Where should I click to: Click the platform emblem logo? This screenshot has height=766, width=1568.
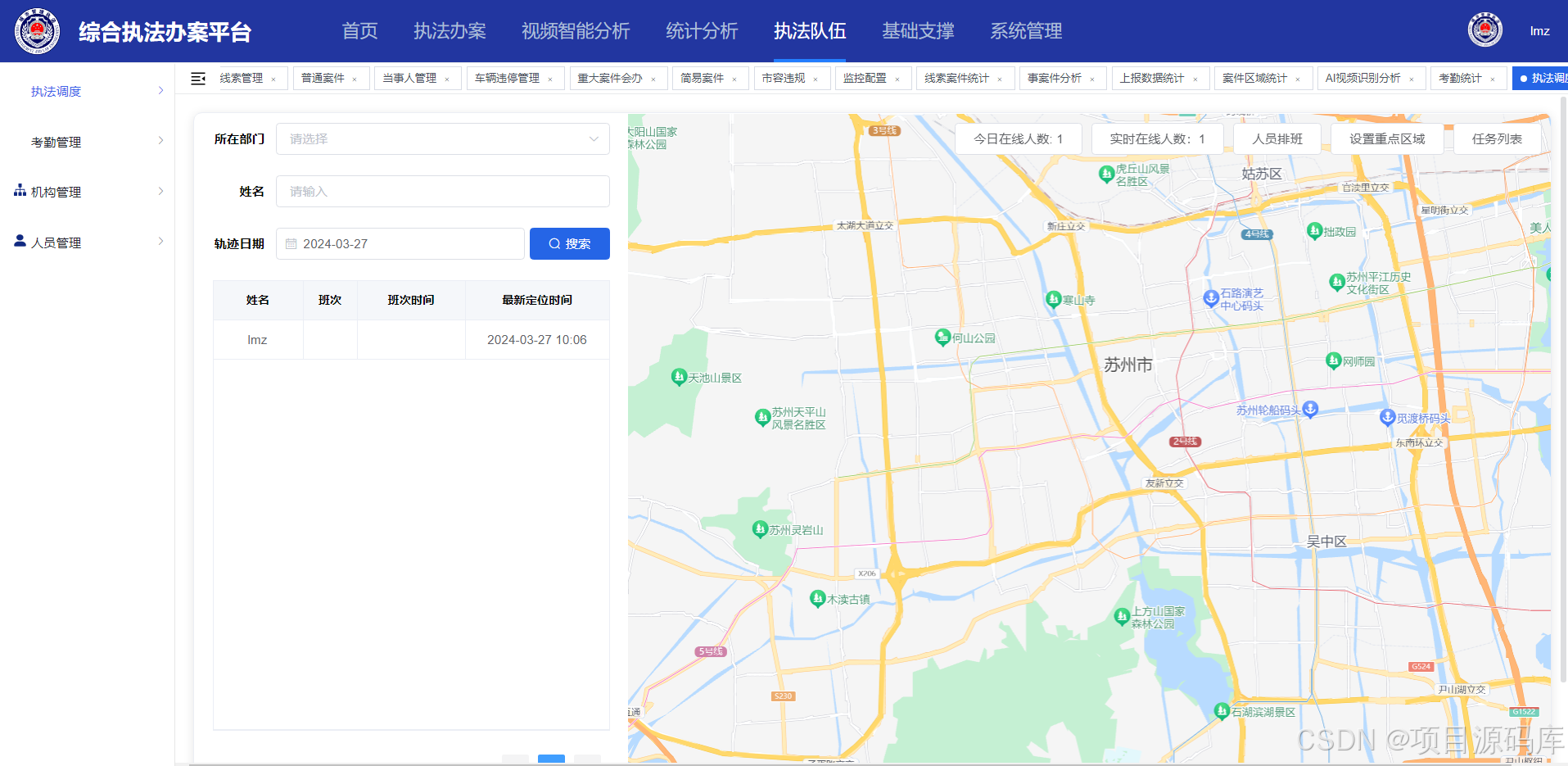(x=37, y=31)
